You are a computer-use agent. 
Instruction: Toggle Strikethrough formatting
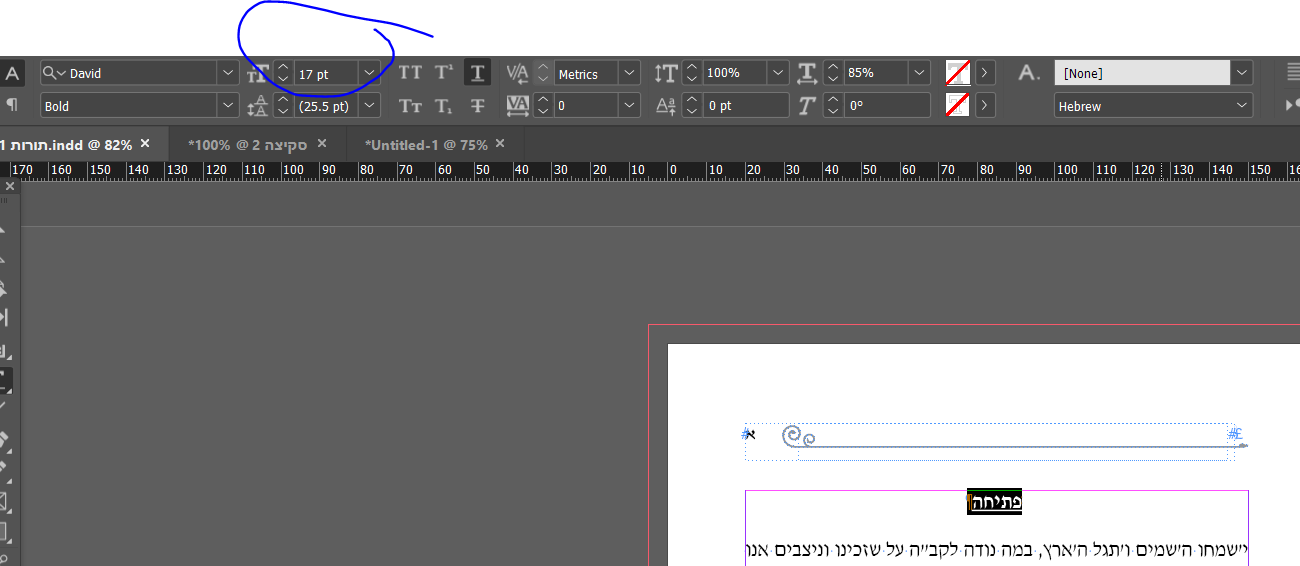[477, 105]
